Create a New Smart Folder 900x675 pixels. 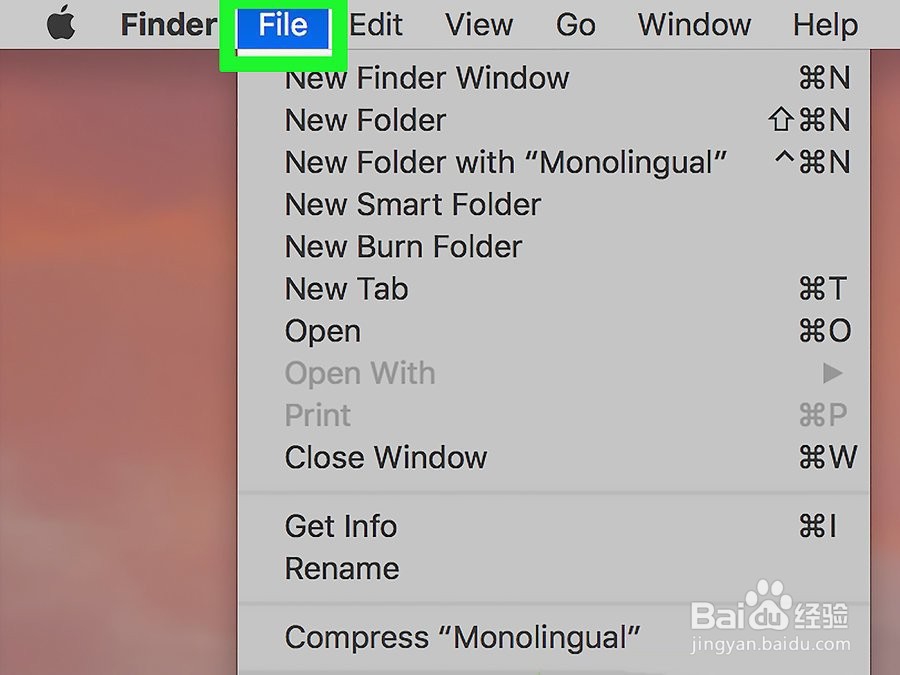click(x=413, y=204)
